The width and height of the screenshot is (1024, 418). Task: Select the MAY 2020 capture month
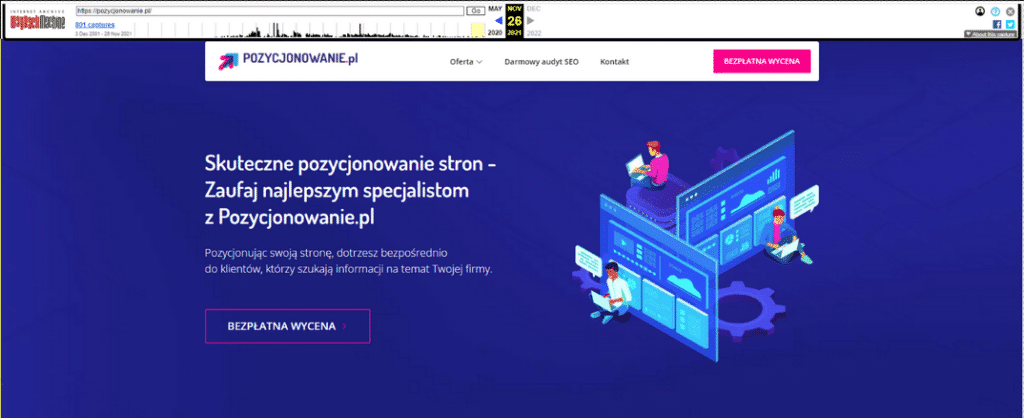[x=495, y=9]
